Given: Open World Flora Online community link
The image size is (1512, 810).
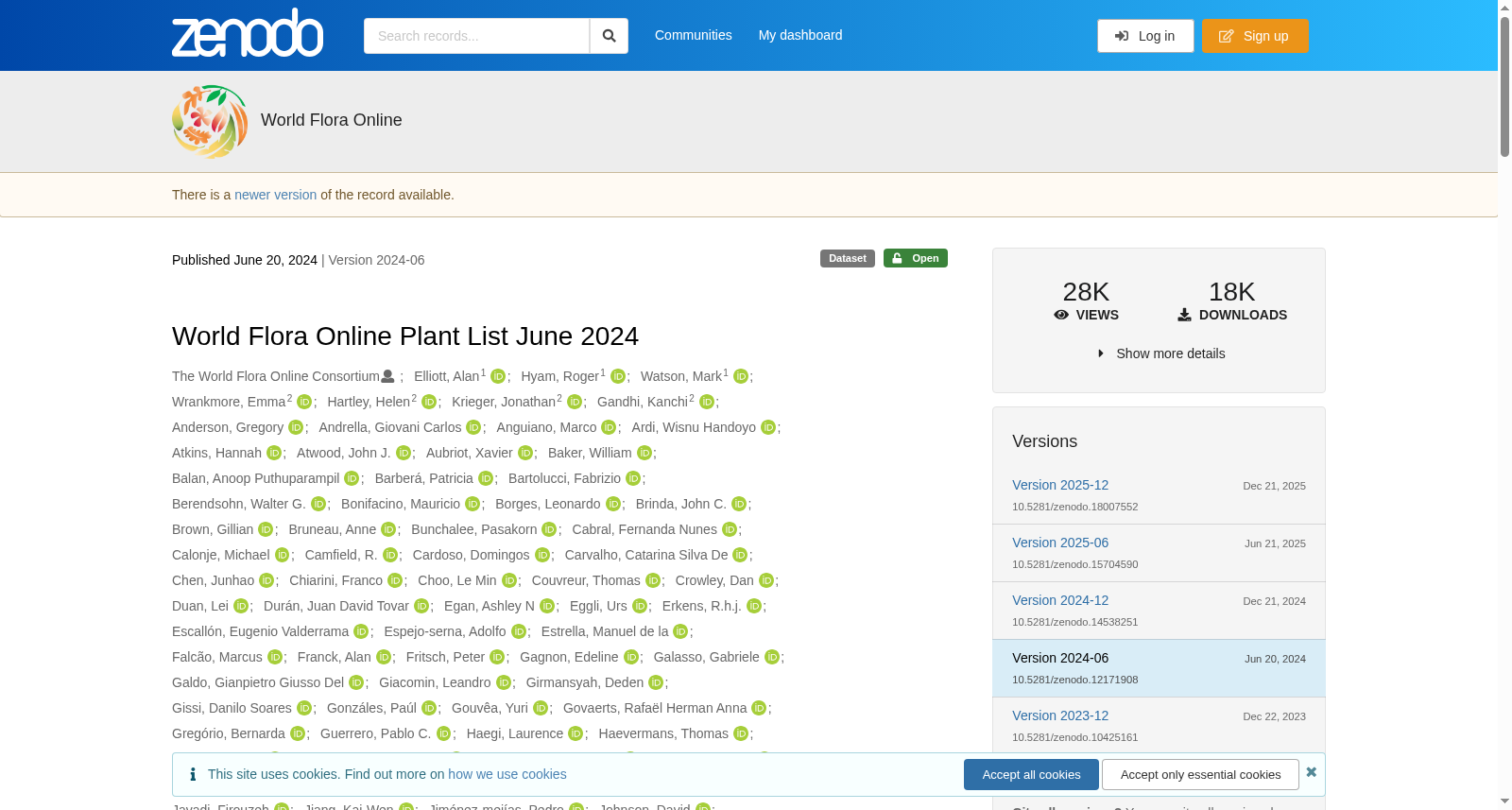Looking at the screenshot, I should [332, 120].
